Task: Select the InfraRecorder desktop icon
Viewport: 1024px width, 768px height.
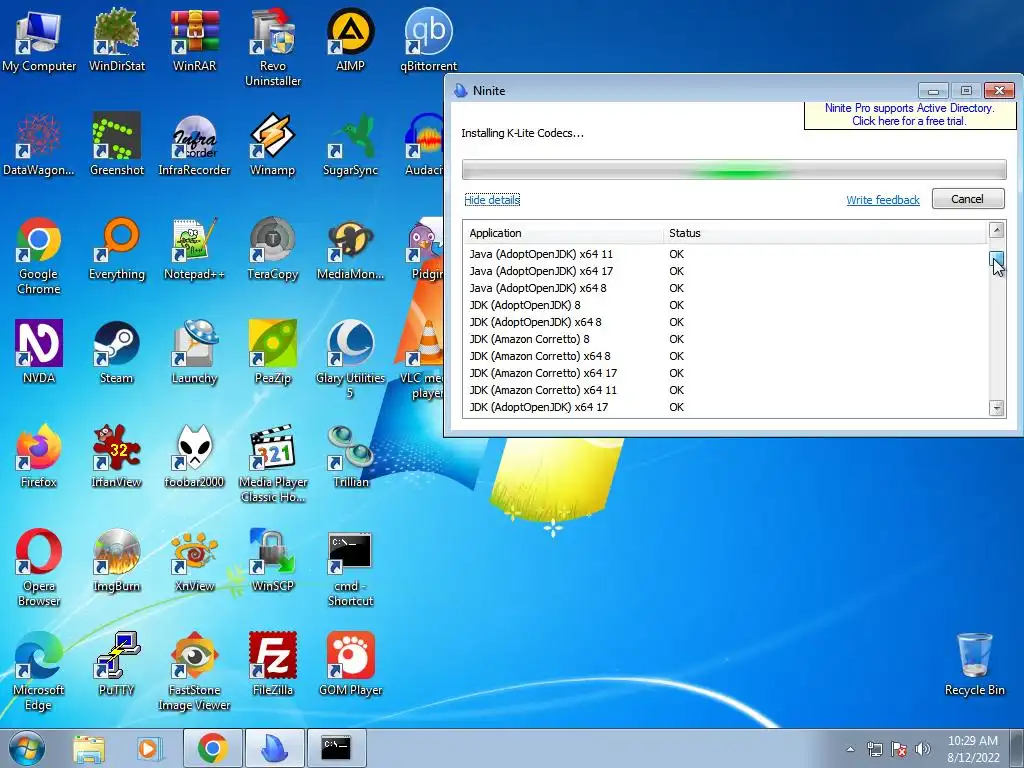Action: pos(194,145)
